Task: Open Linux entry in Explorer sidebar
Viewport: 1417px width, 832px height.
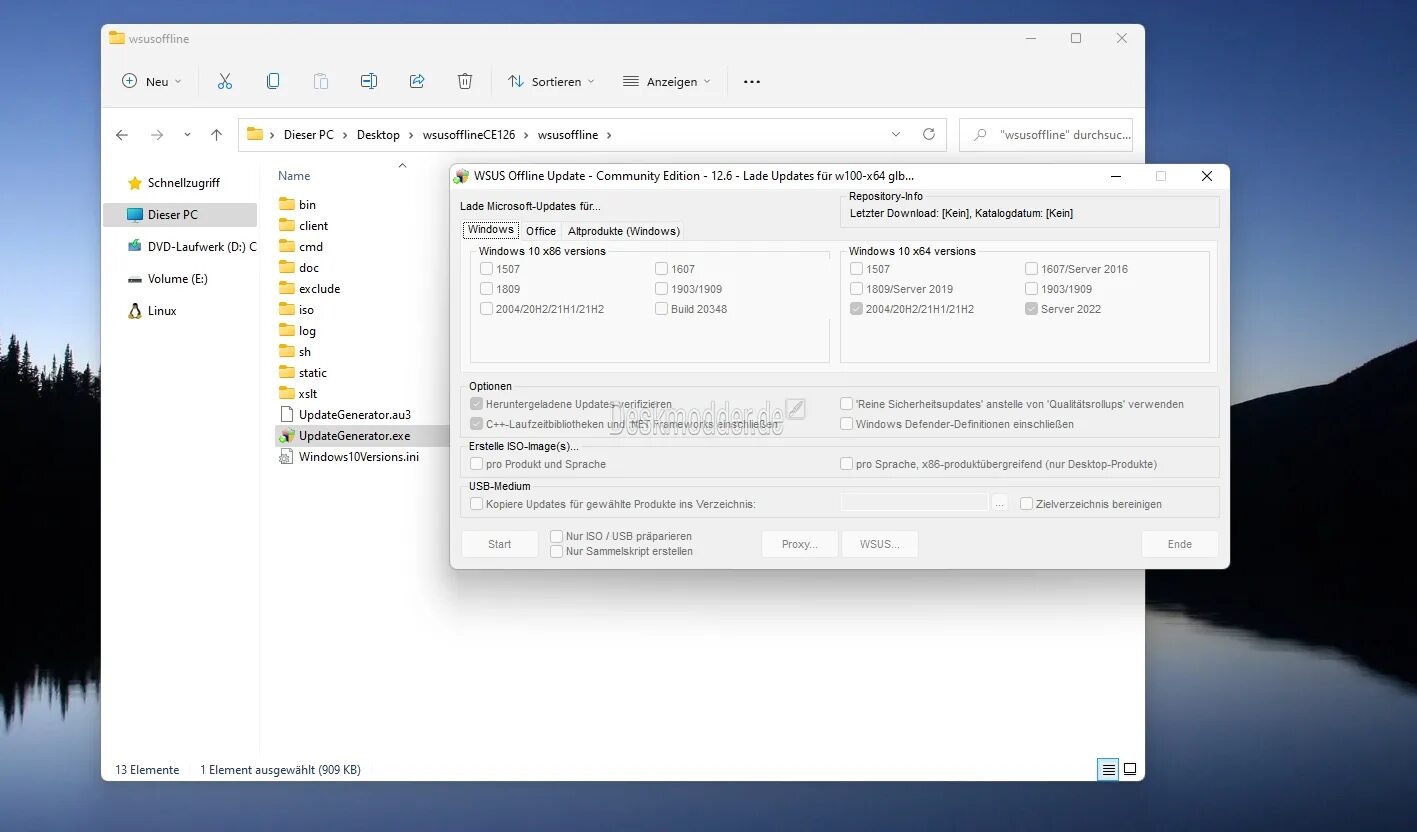Action: [162, 311]
